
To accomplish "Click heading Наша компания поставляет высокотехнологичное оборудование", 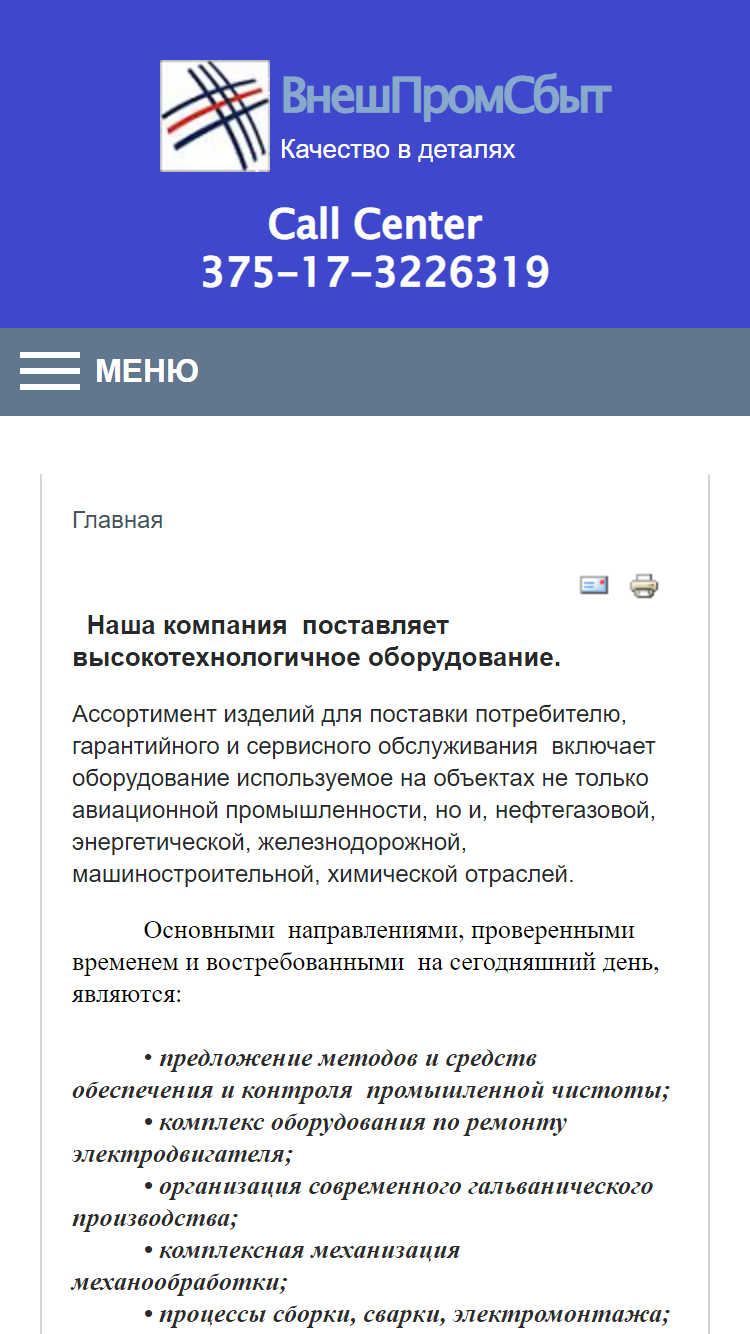I will tap(317, 642).
